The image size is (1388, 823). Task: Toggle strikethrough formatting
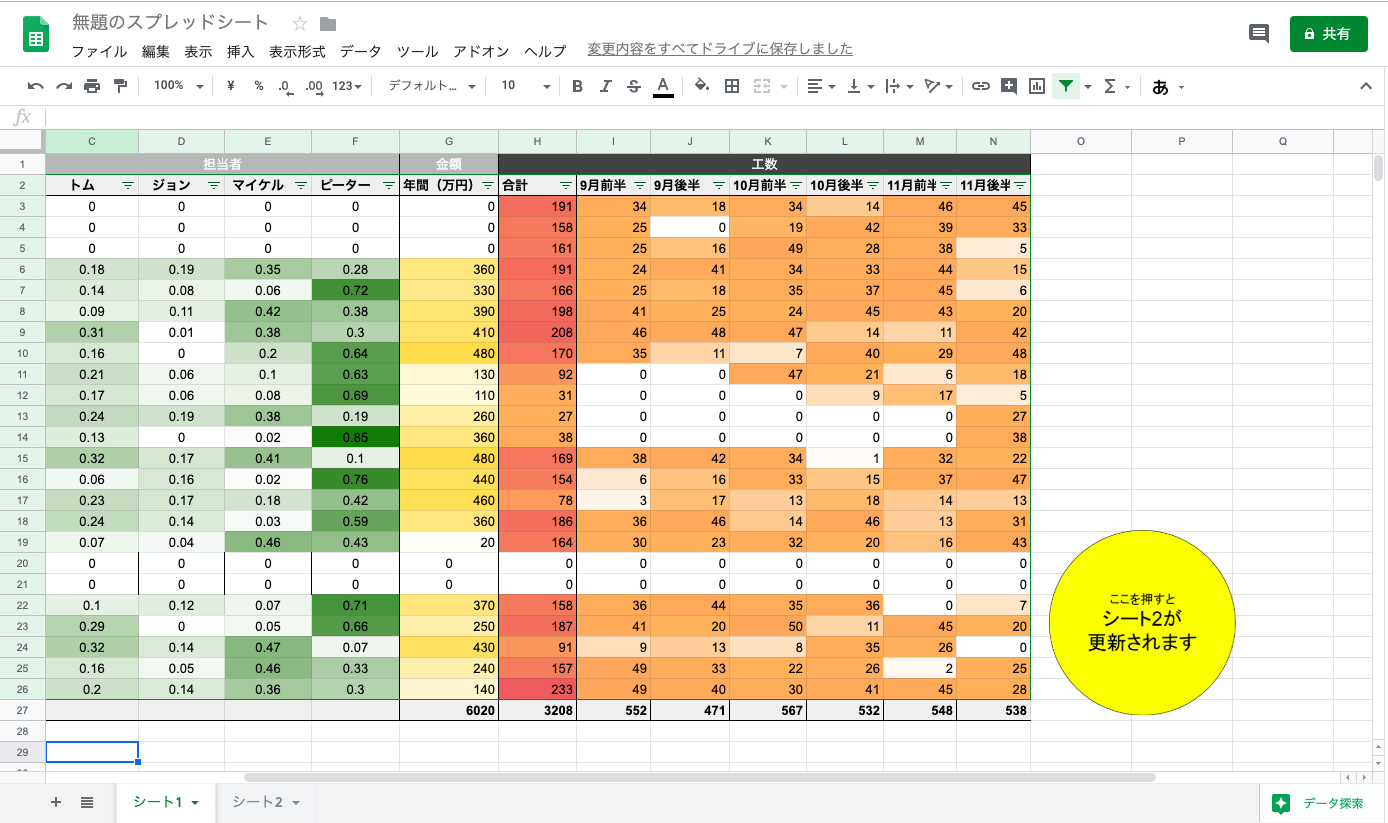pos(633,86)
